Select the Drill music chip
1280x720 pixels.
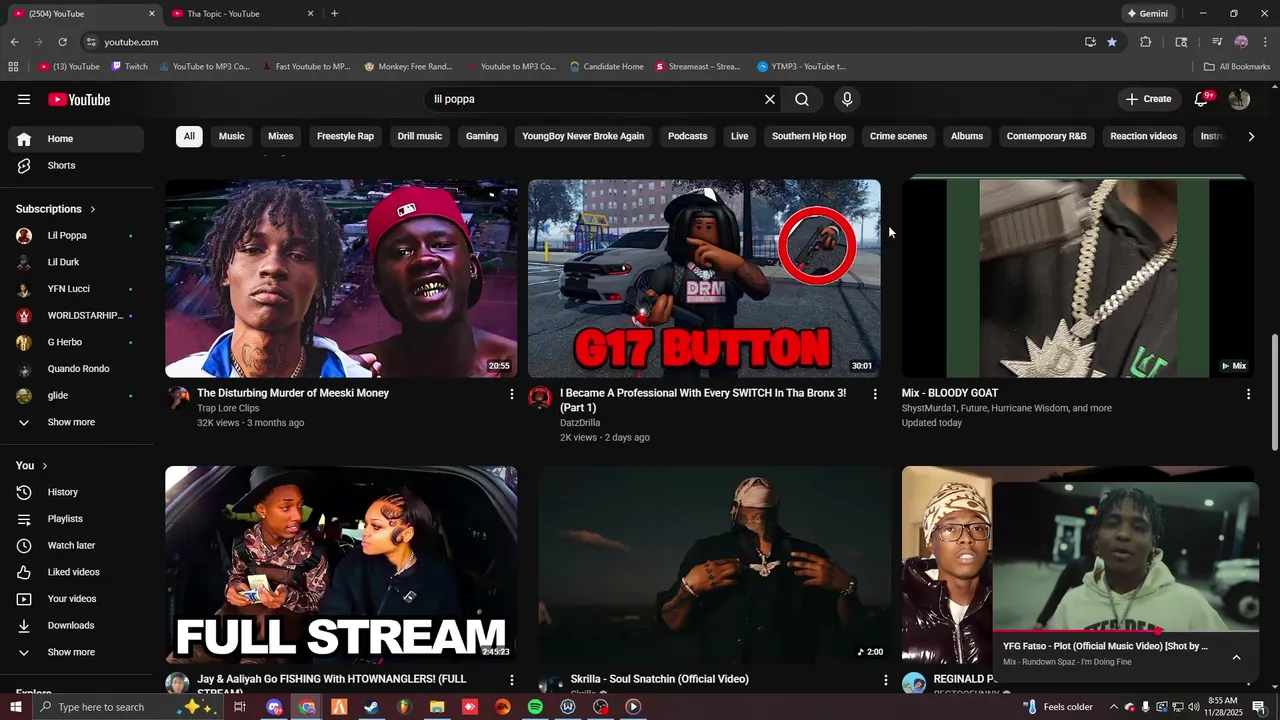click(420, 136)
